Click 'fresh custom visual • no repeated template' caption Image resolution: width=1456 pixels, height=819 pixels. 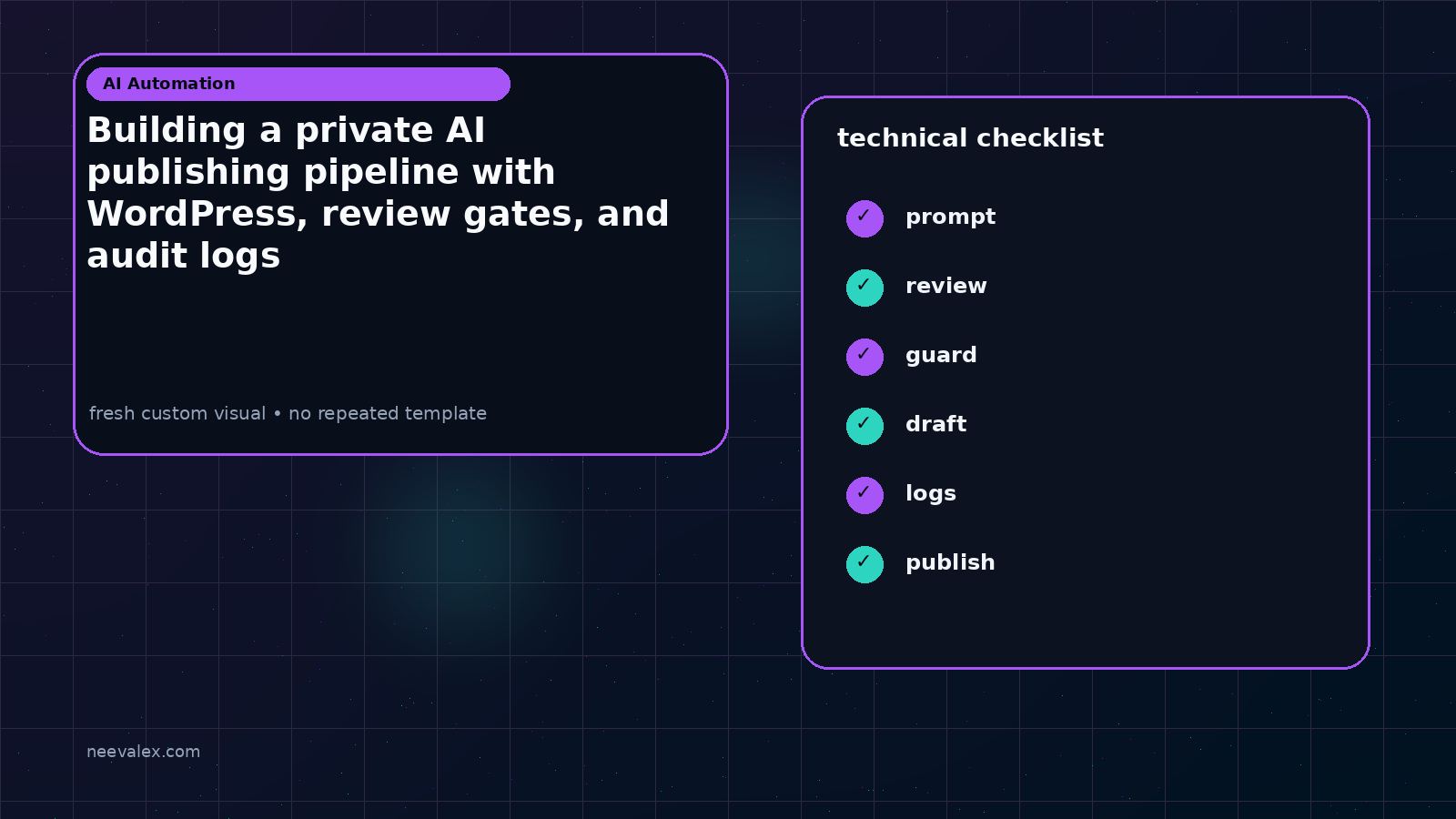[x=288, y=413]
